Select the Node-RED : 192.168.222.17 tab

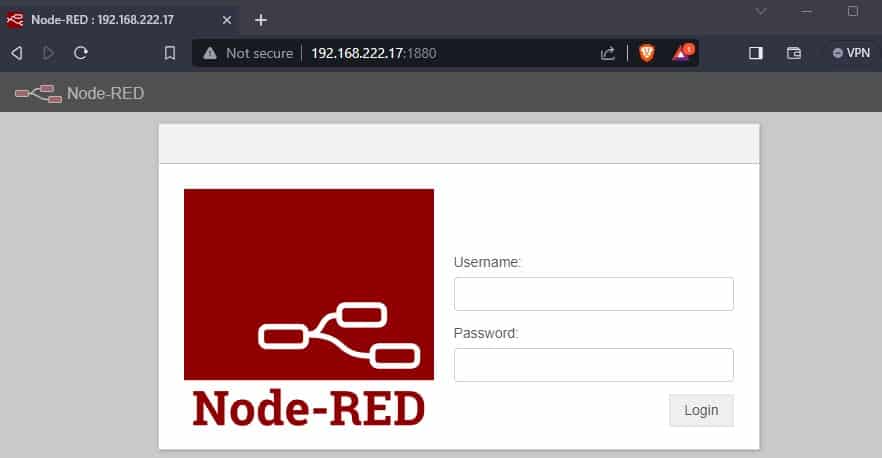click(119, 20)
